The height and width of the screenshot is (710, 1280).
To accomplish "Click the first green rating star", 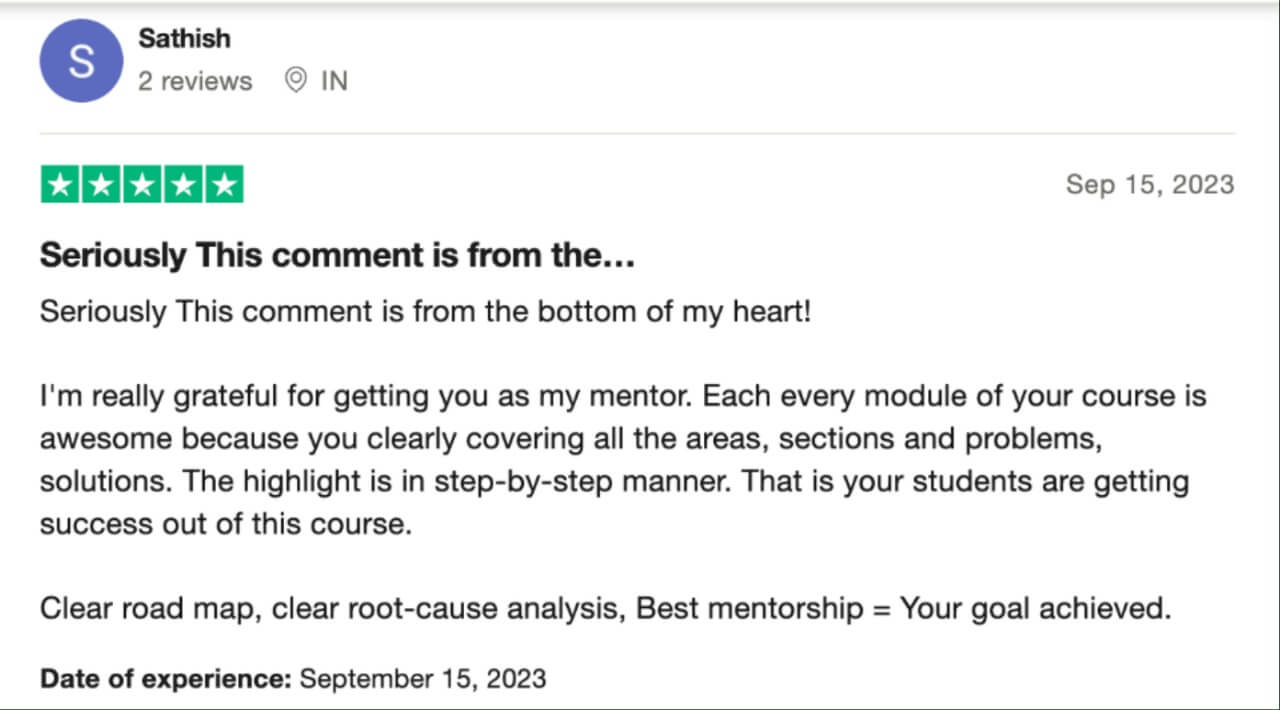I will point(60,185).
